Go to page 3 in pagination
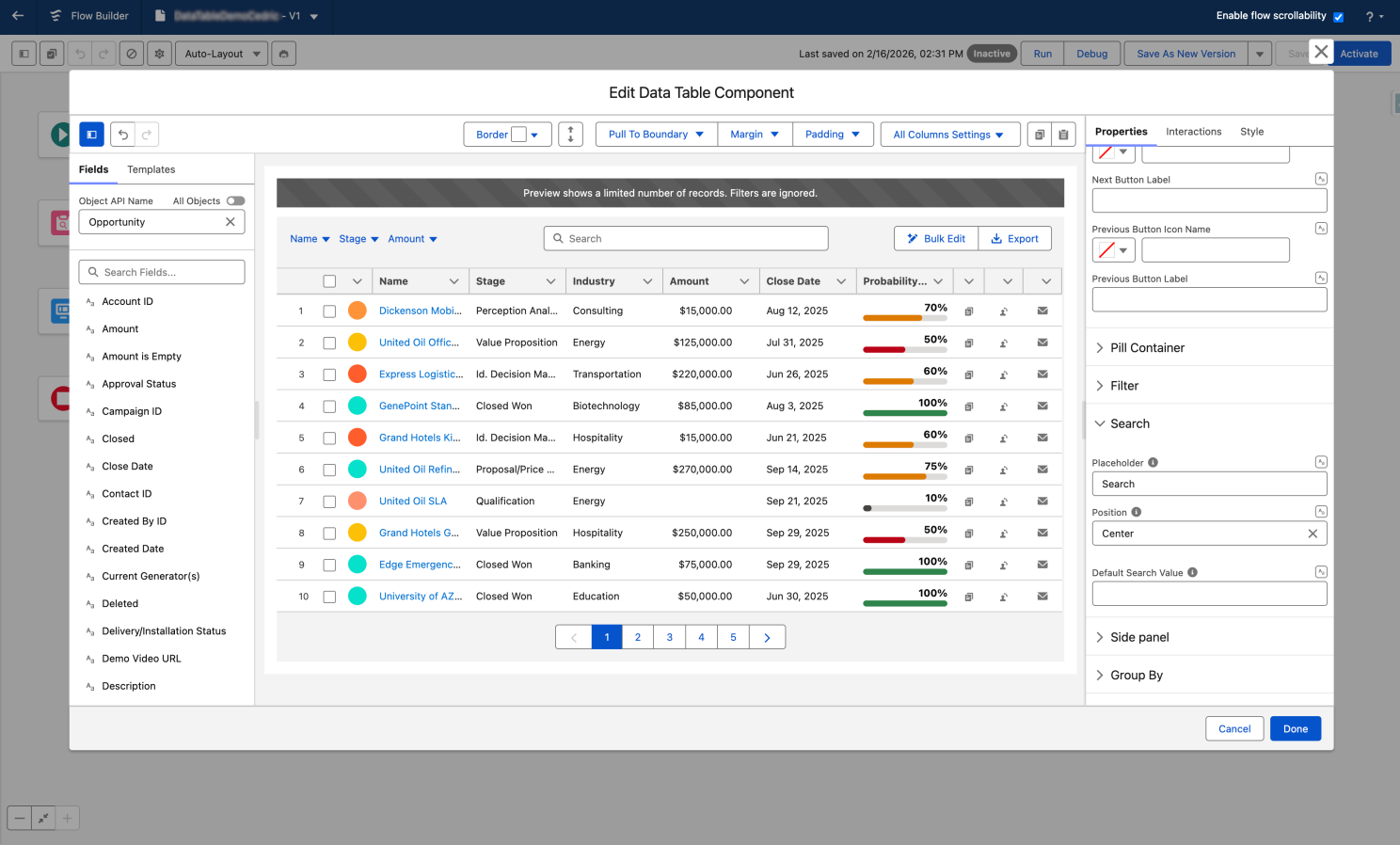The image size is (1400, 845). click(670, 637)
